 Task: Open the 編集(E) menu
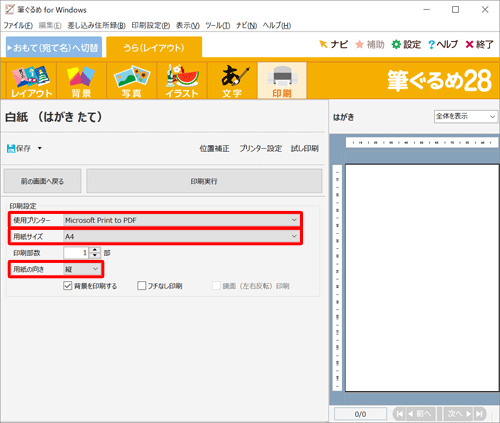(x=50, y=25)
